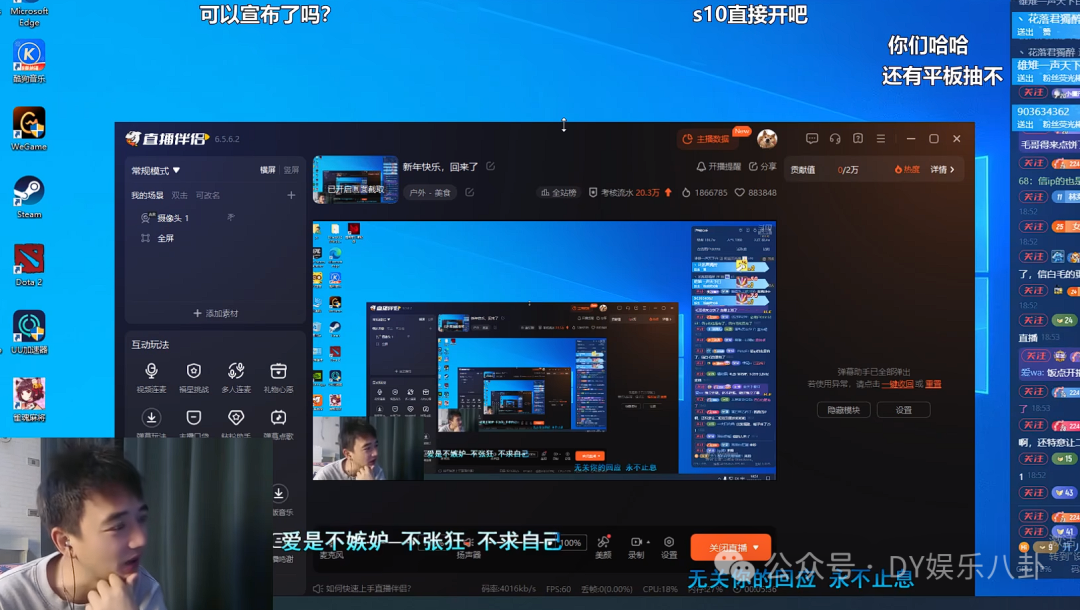
Task: Expand the 关闭直播 button dropdown arrow
Action: [756, 547]
